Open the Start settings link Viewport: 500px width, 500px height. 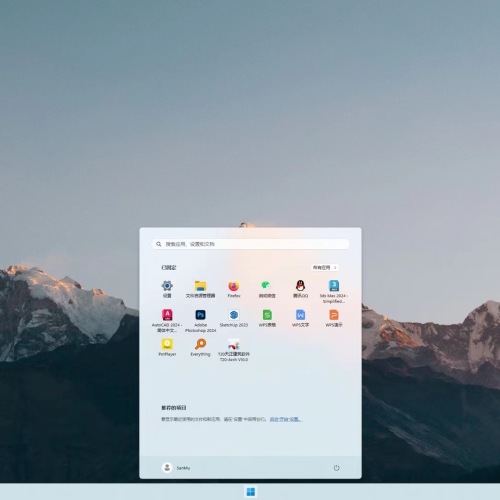click(x=286, y=419)
